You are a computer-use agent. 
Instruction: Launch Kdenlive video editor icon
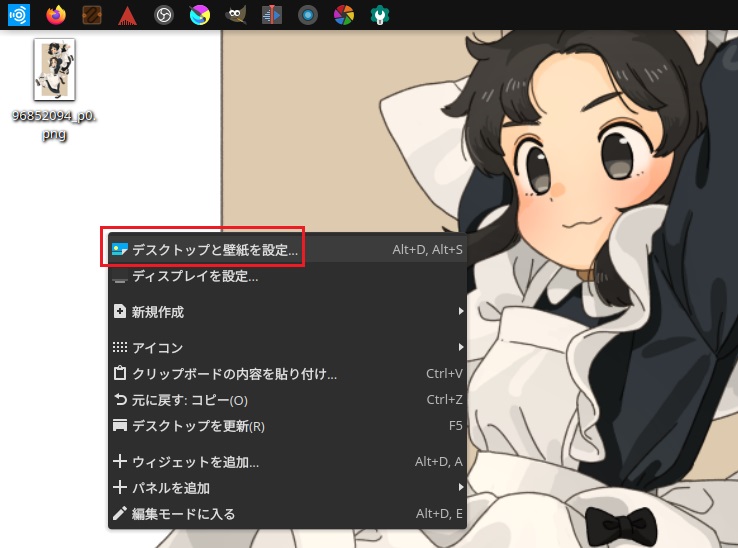coord(272,15)
